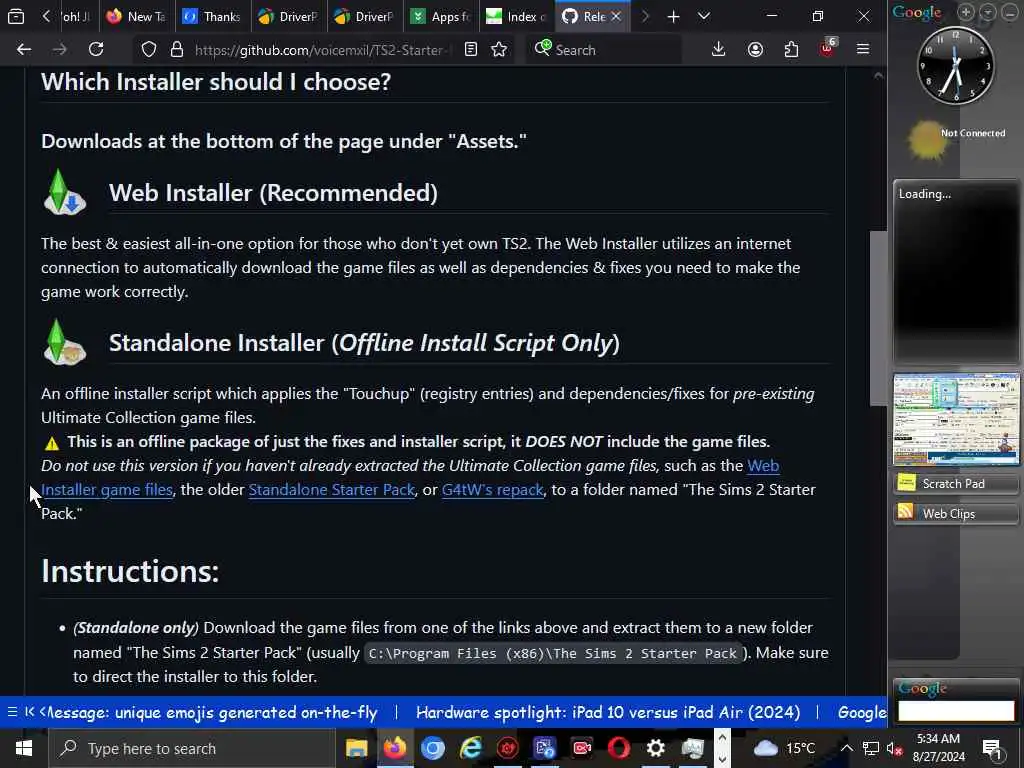Open the red Opera icon on taskbar

pyautogui.click(x=618, y=748)
